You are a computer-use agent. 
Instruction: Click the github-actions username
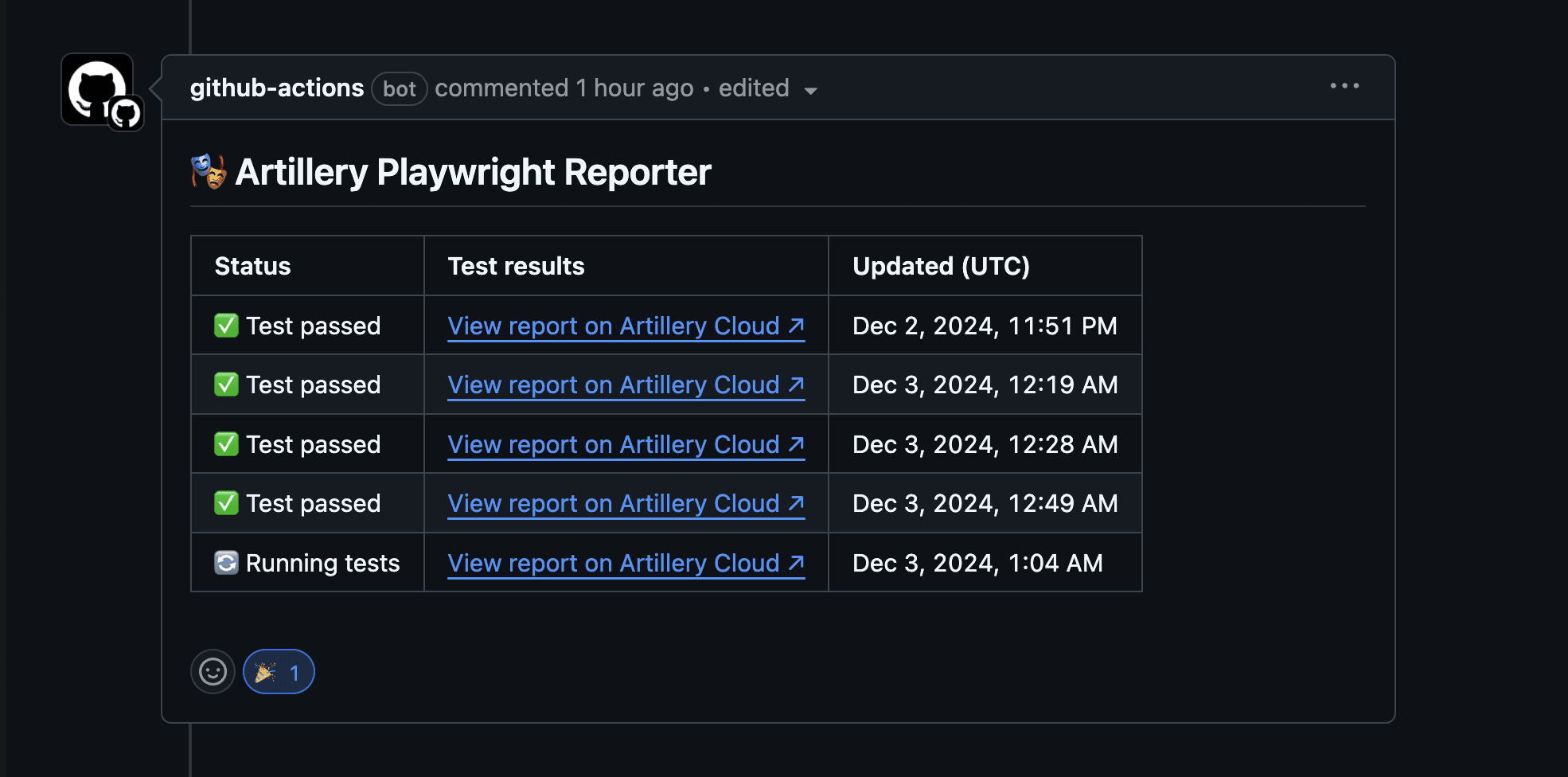tap(276, 88)
